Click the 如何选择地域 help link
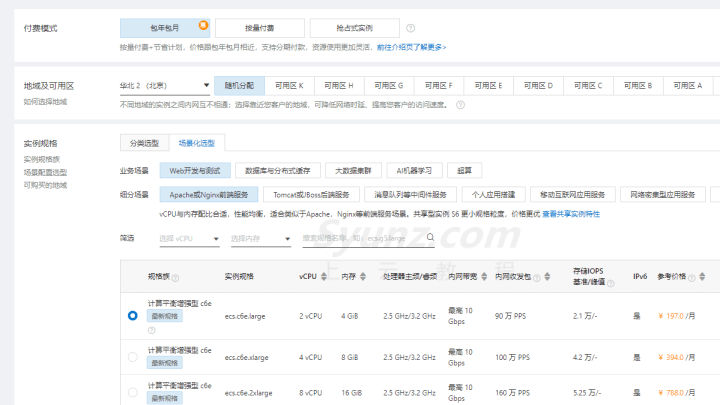 pos(45,101)
